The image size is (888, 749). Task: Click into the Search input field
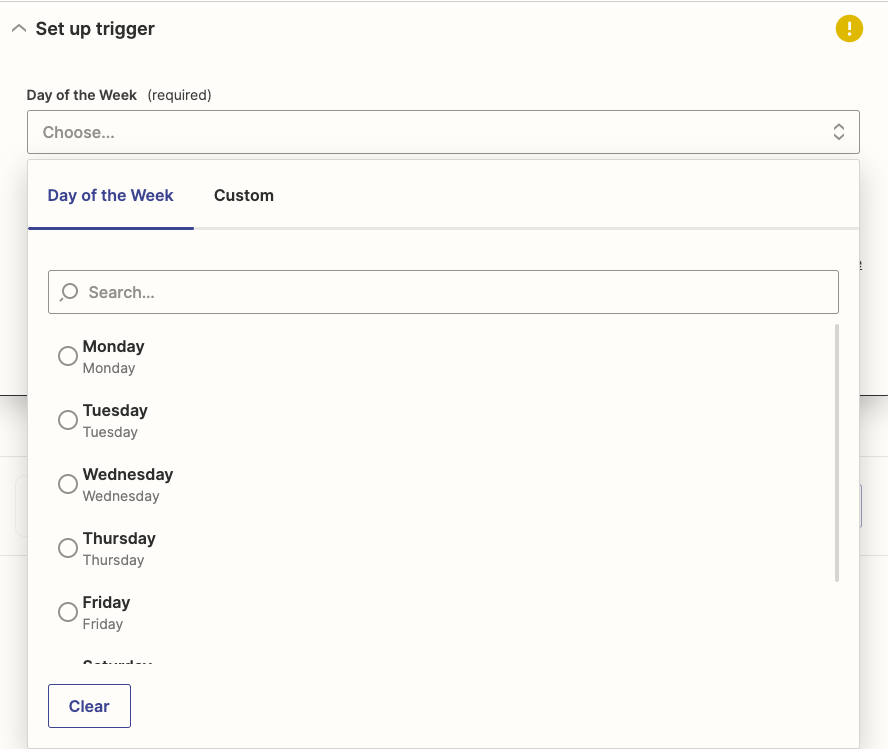click(x=443, y=292)
